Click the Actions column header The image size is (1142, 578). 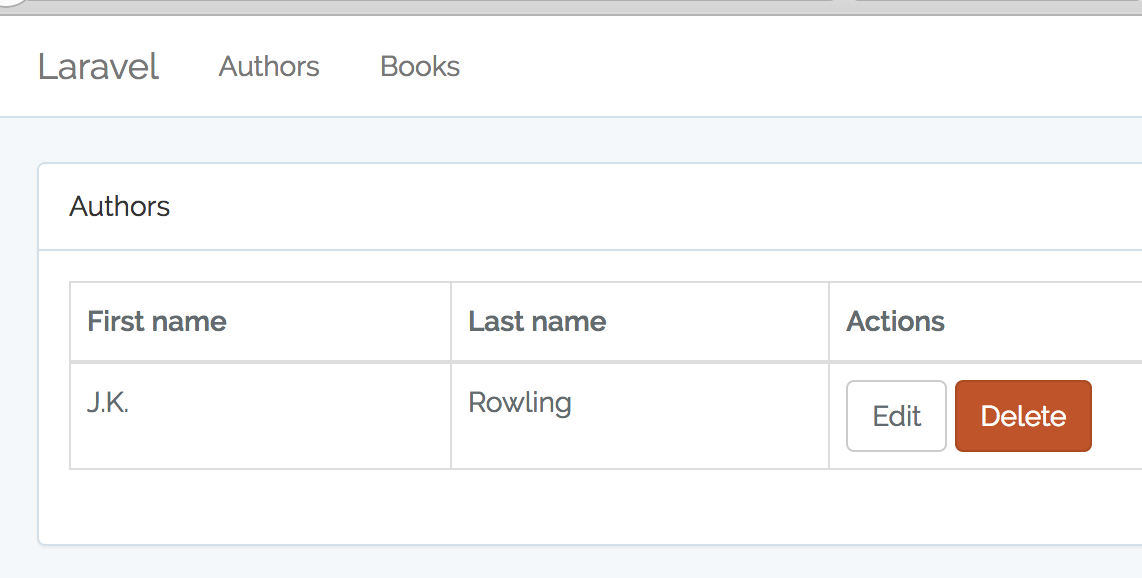[895, 321]
